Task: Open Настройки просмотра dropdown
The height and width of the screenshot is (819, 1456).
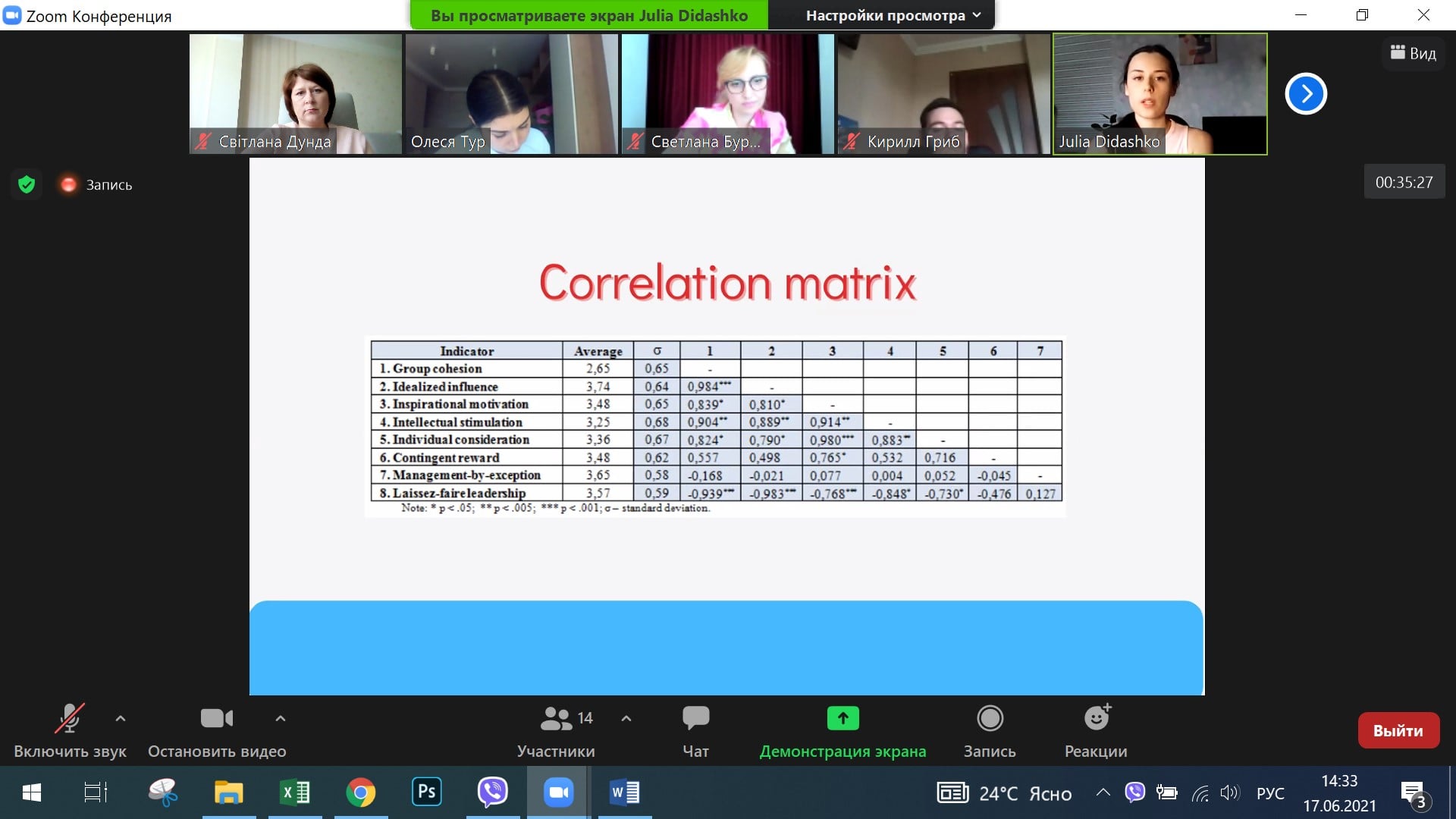Action: (893, 15)
